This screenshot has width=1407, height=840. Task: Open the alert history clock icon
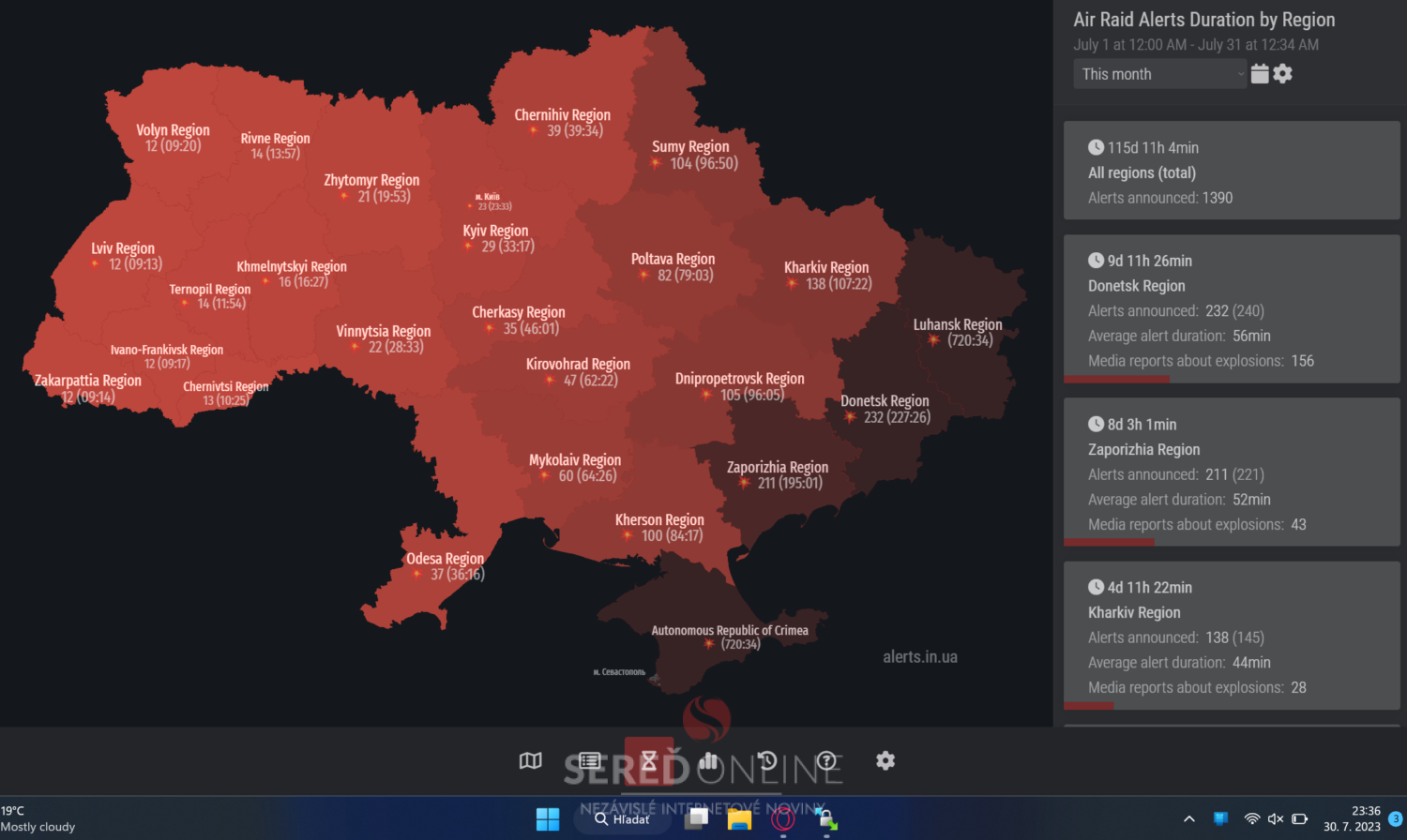767,760
